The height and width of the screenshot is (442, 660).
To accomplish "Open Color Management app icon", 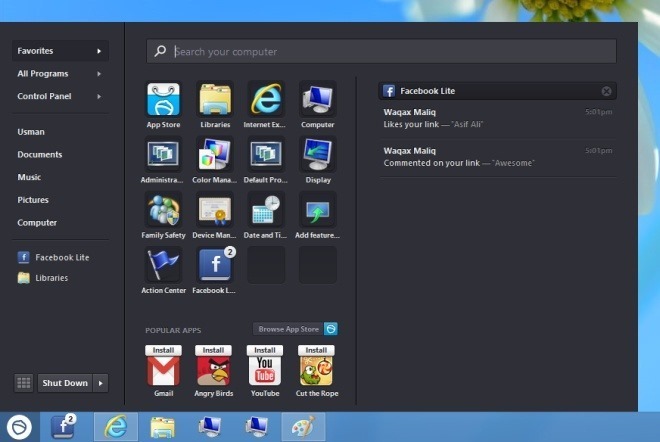I will tap(214, 155).
